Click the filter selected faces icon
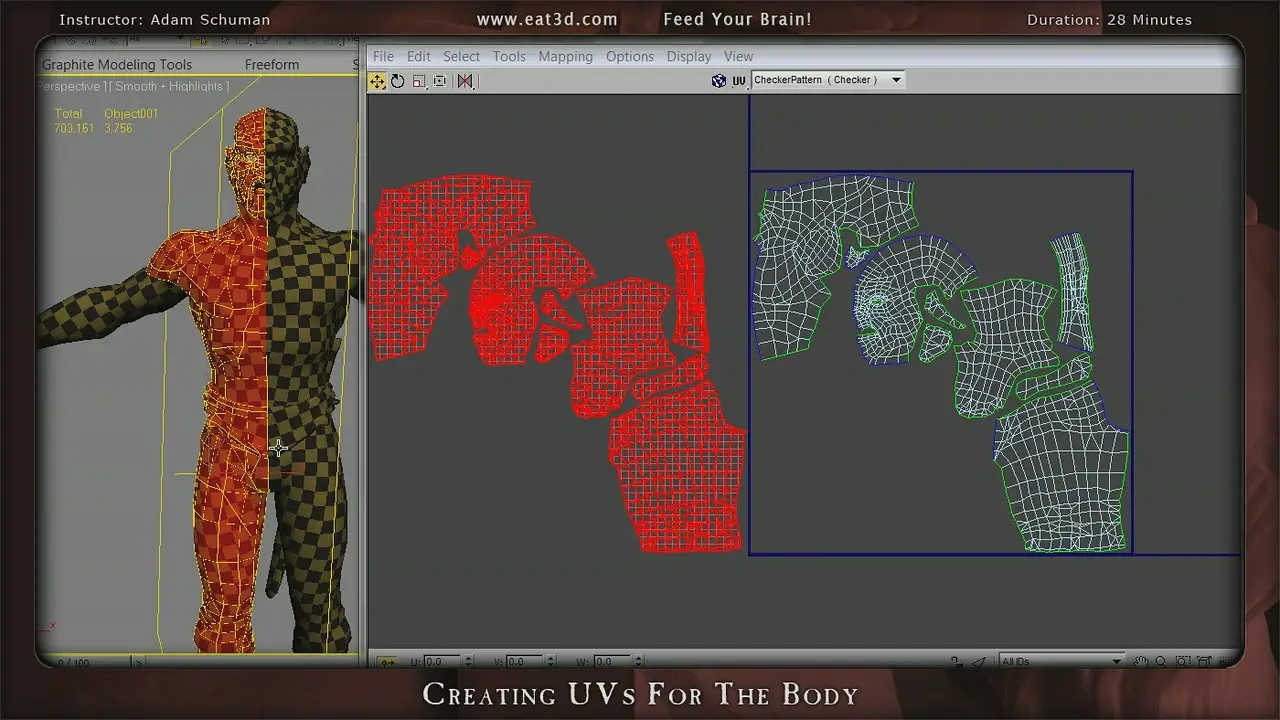The height and width of the screenshot is (720, 1280). [980, 661]
